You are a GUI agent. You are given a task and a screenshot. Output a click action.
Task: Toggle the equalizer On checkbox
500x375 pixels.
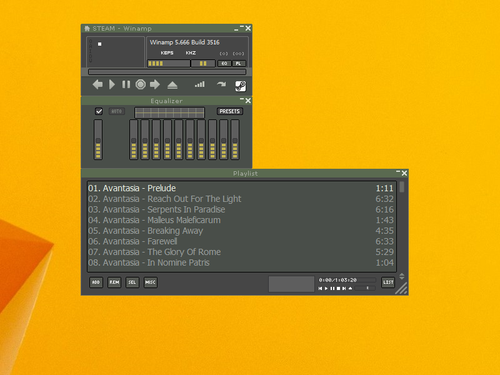[x=99, y=111]
